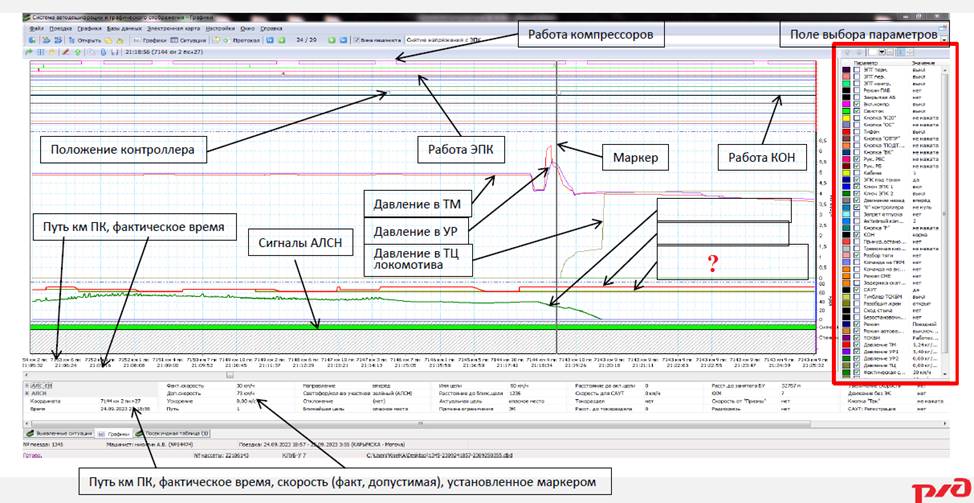The height and width of the screenshot is (503, 974).
Task: Click the Ситуация toolbar button
Action: tap(192, 39)
